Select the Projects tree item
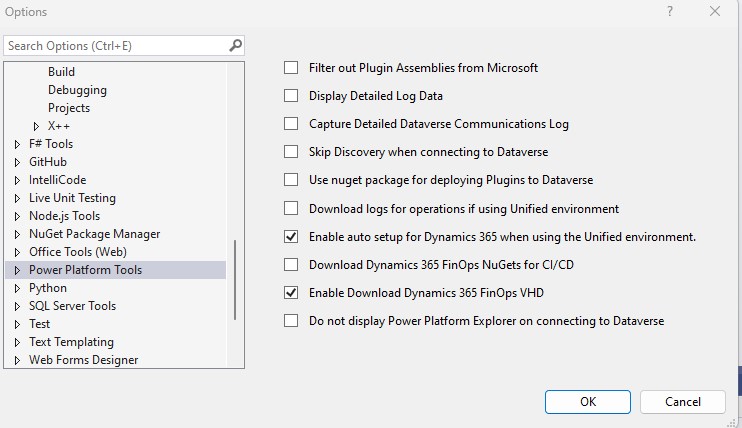Image resolution: width=742 pixels, height=428 pixels. (x=69, y=108)
